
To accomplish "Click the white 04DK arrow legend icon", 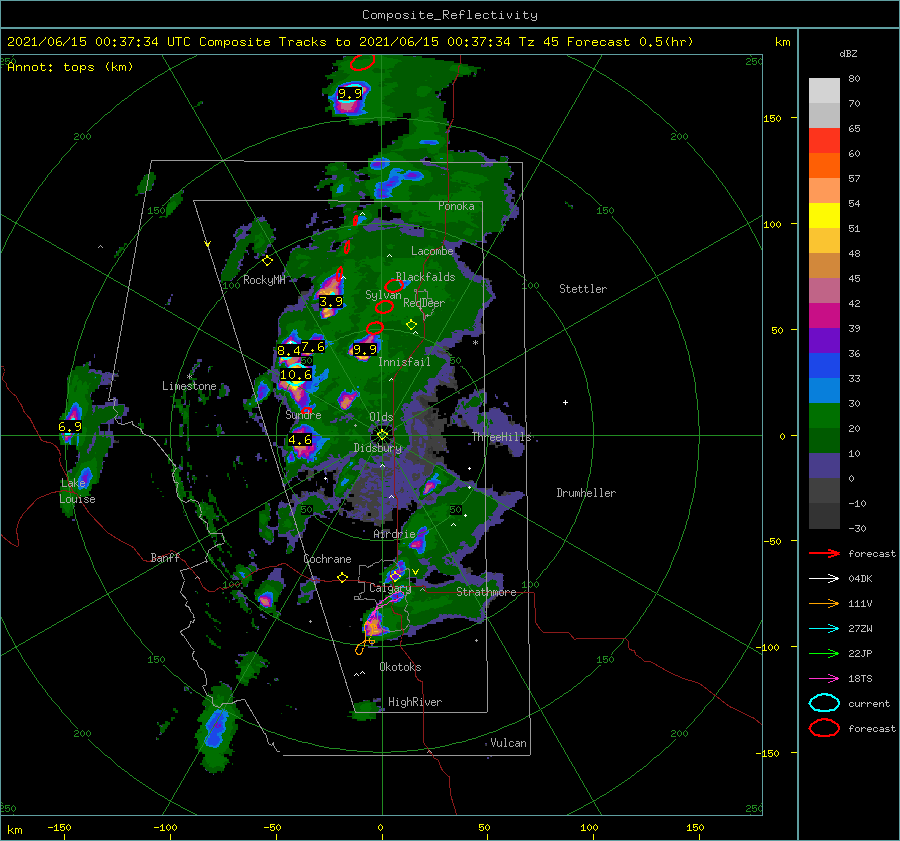I will 824,578.
